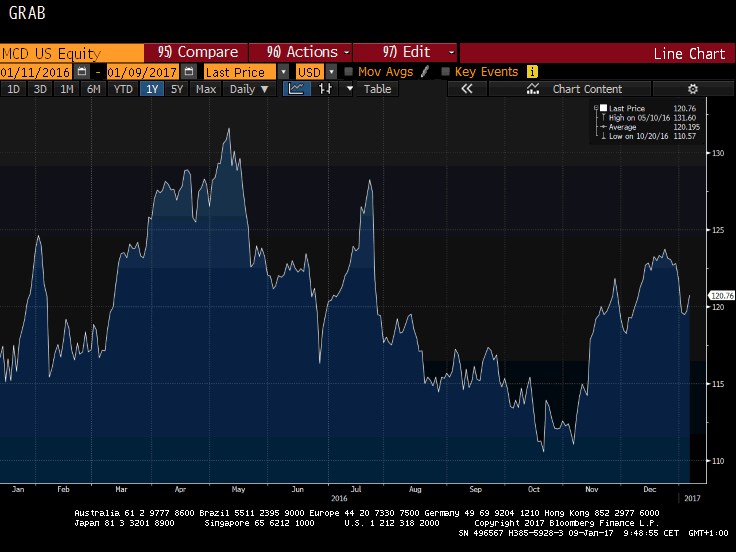
Task: Open chart settings gear icon
Action: pyautogui.click(x=692, y=89)
